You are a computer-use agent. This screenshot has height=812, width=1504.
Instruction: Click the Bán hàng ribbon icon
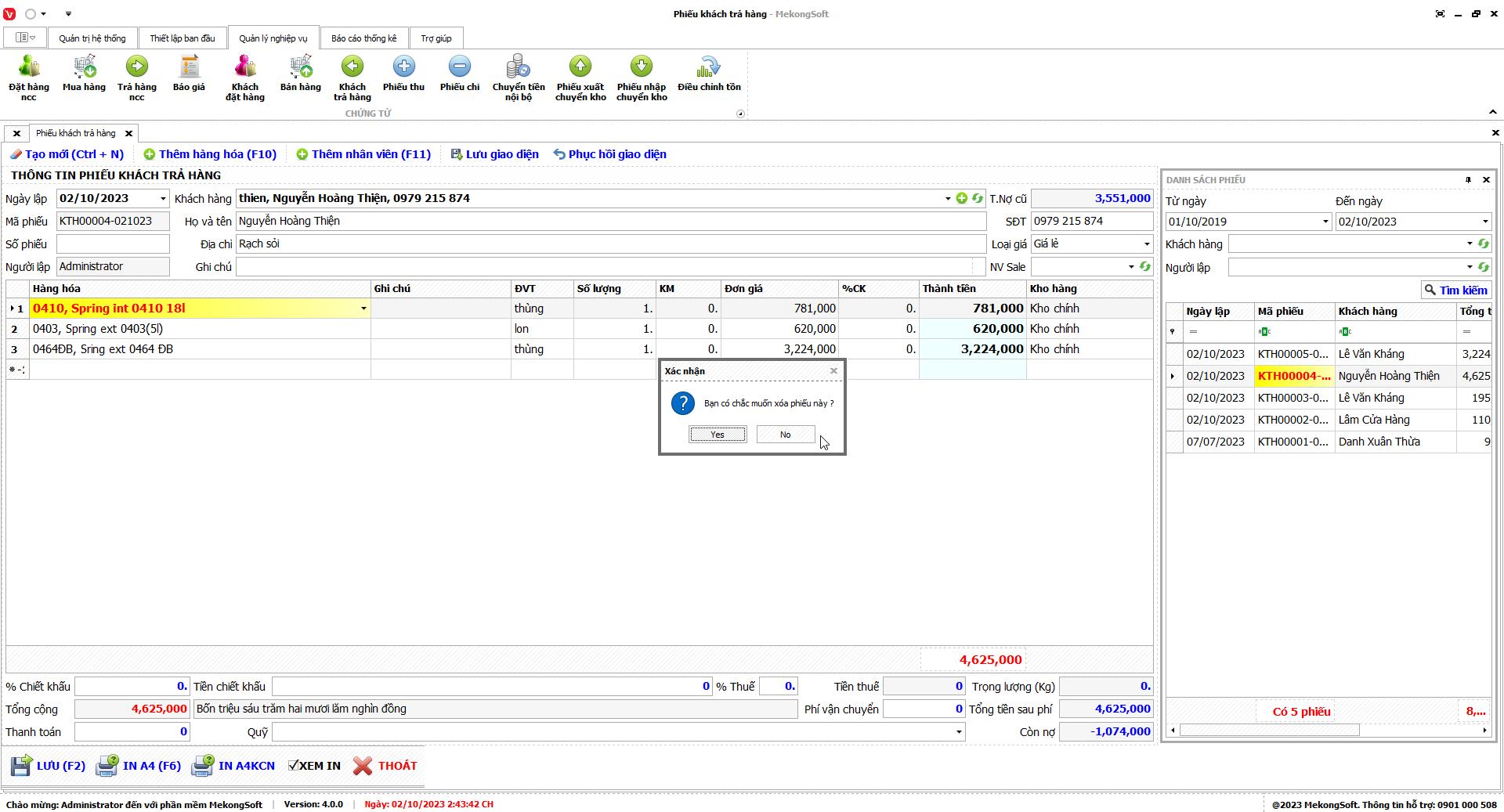(x=300, y=67)
